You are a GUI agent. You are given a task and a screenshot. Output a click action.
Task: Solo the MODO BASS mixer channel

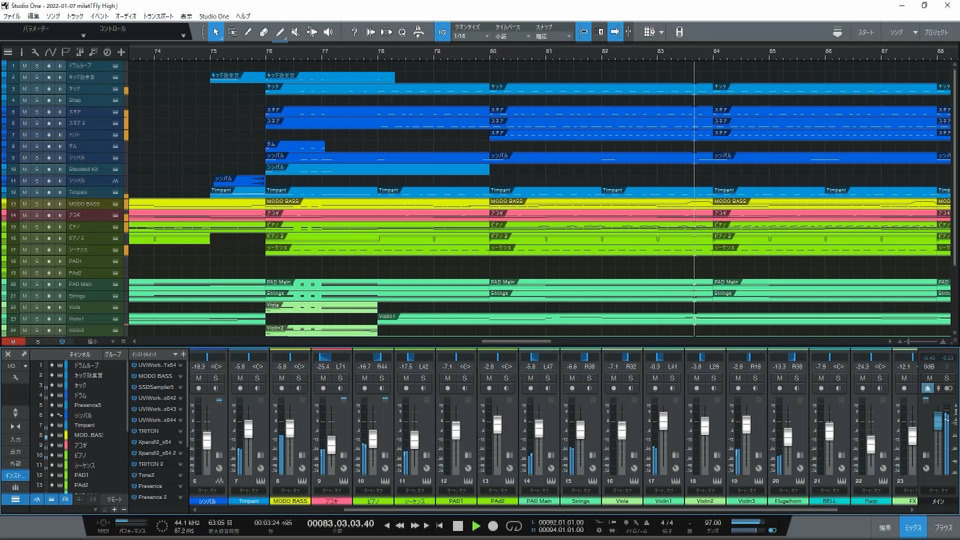[297, 378]
